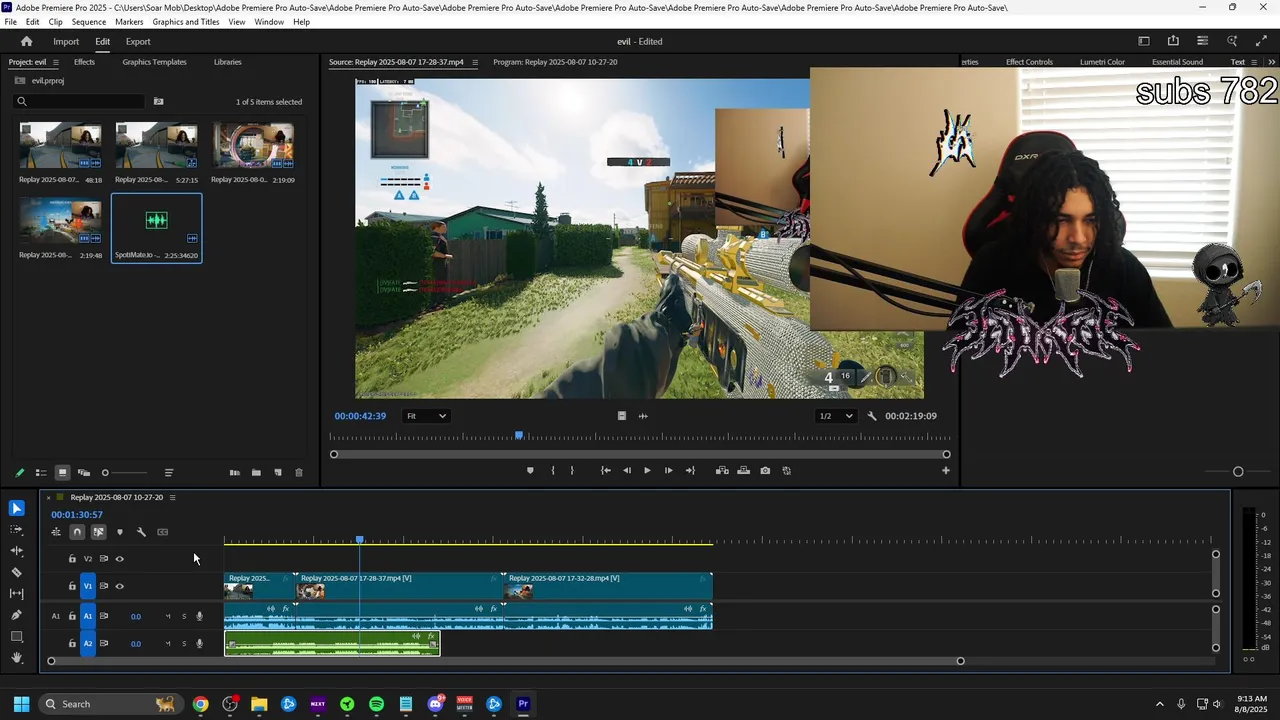Go to In point in Source monitor
Screen dimensions: 1280x720
tap(605, 470)
